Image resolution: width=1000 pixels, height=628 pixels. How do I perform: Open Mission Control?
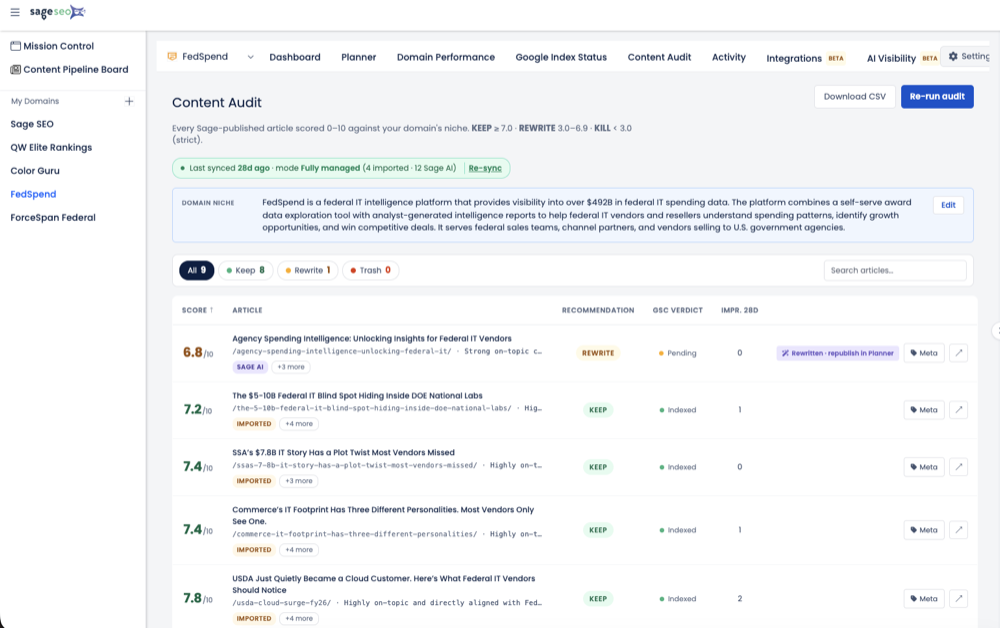pos(52,46)
